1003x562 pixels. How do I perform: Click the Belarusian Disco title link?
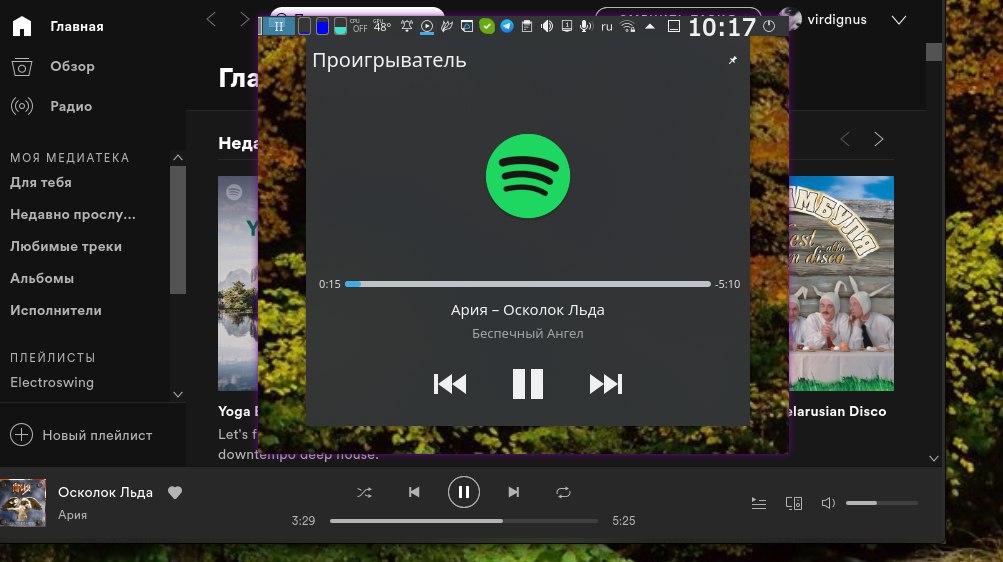click(x=837, y=411)
